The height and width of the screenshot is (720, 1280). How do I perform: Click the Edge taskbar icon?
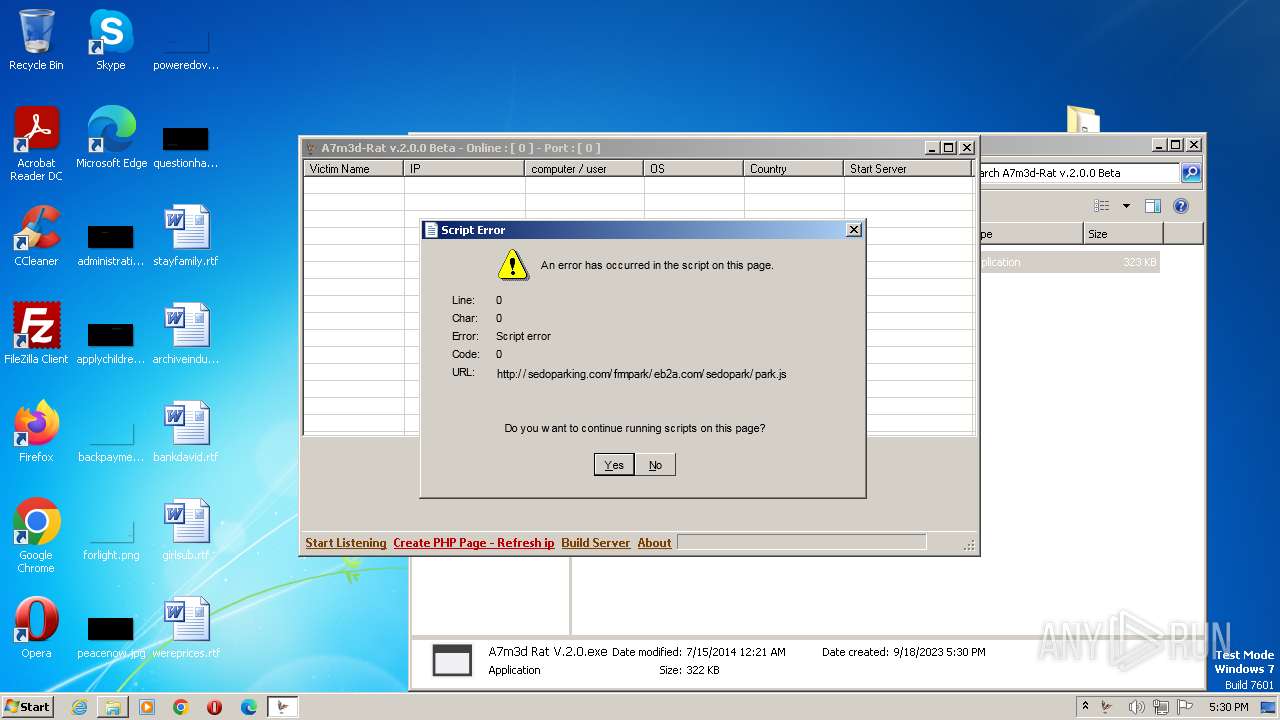tap(249, 707)
